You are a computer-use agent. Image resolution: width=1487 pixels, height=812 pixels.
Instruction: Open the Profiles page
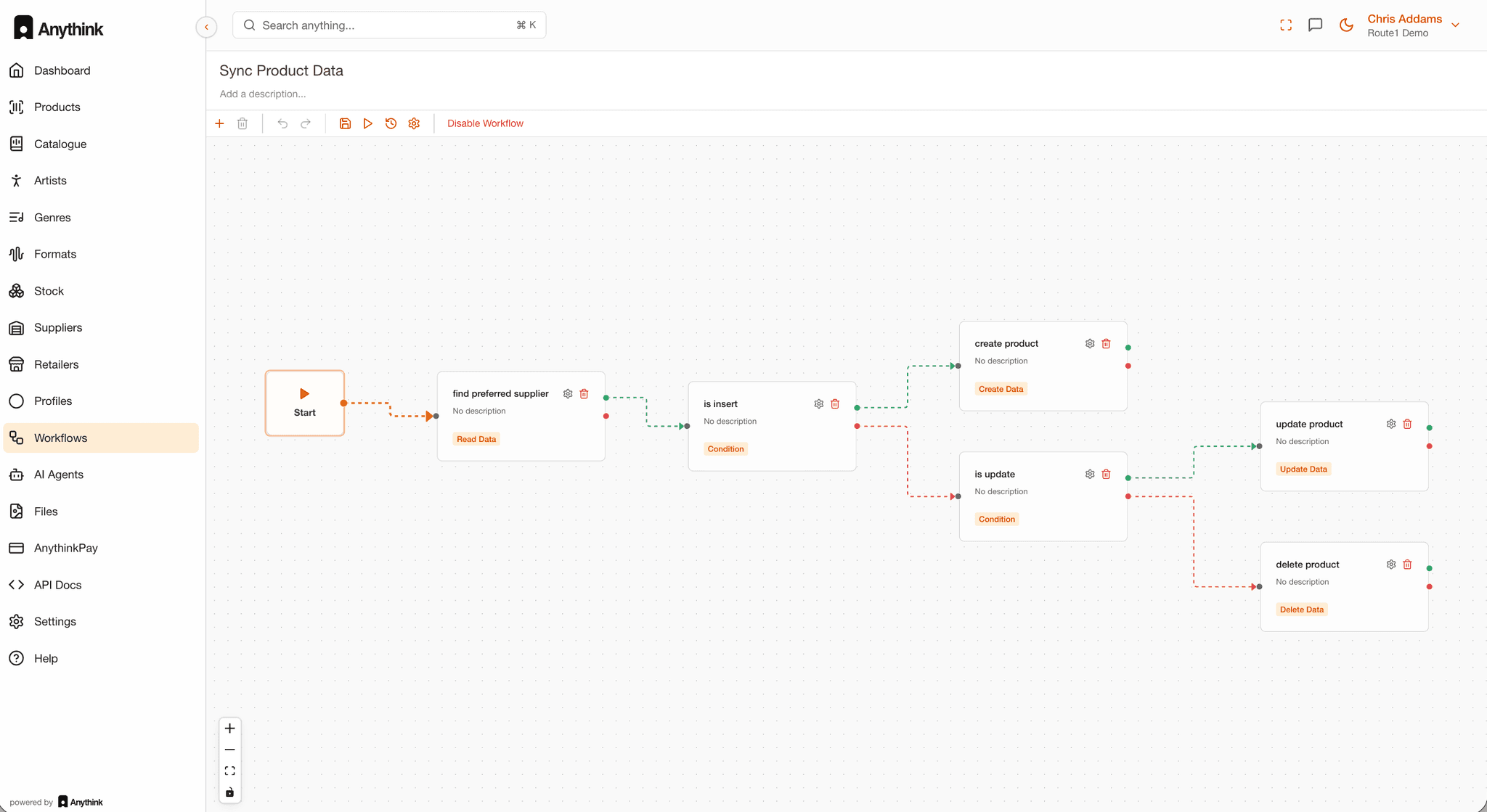coord(100,401)
